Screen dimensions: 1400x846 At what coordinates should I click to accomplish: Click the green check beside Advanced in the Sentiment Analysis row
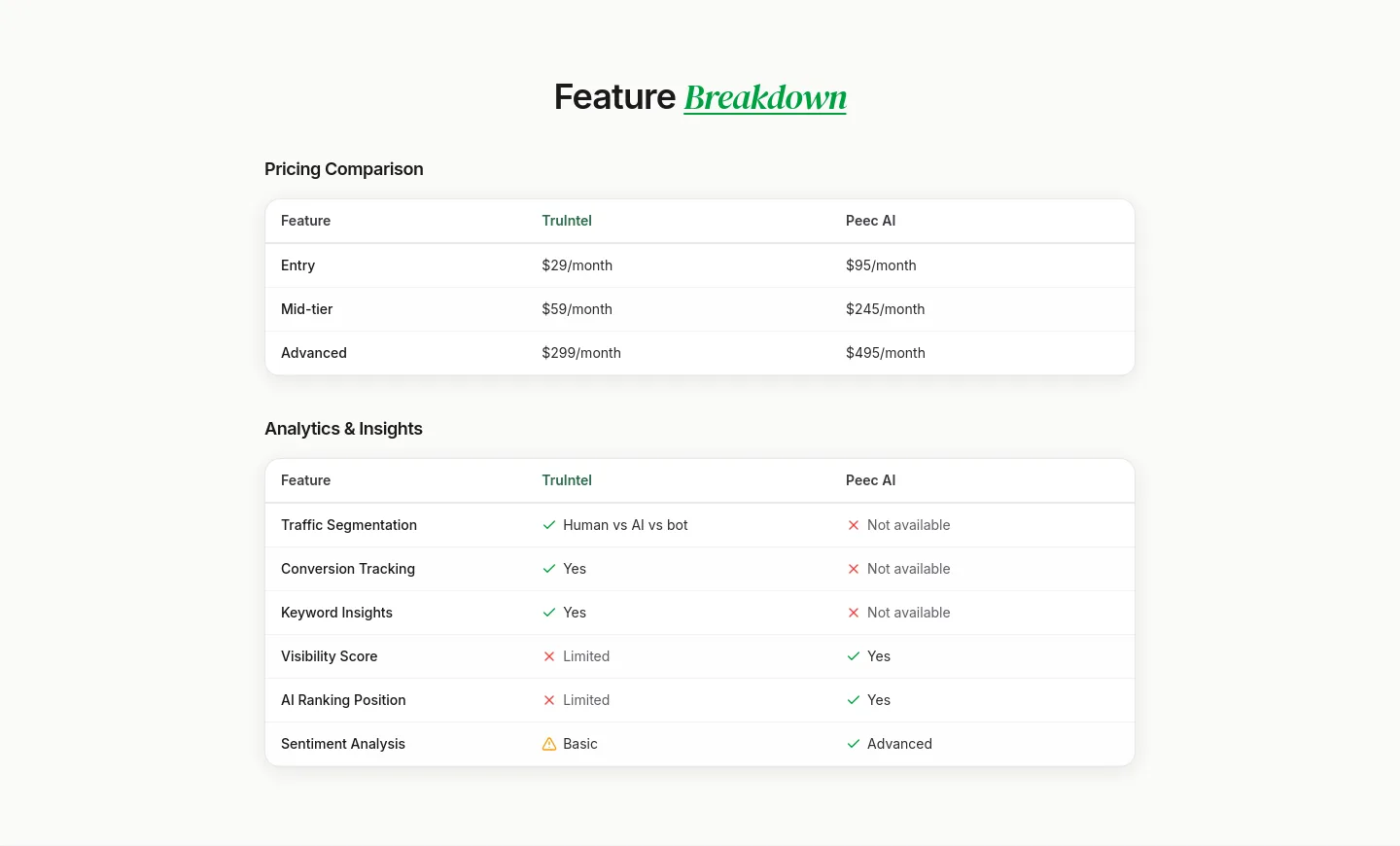point(854,744)
